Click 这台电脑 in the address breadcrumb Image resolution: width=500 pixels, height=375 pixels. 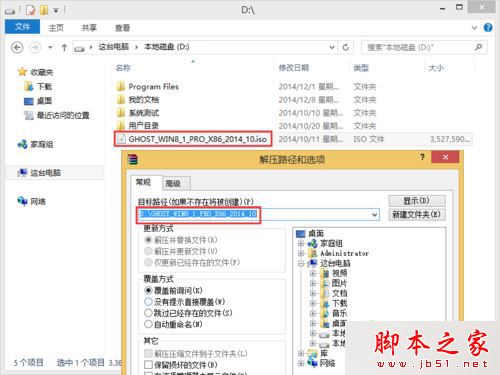(113, 47)
